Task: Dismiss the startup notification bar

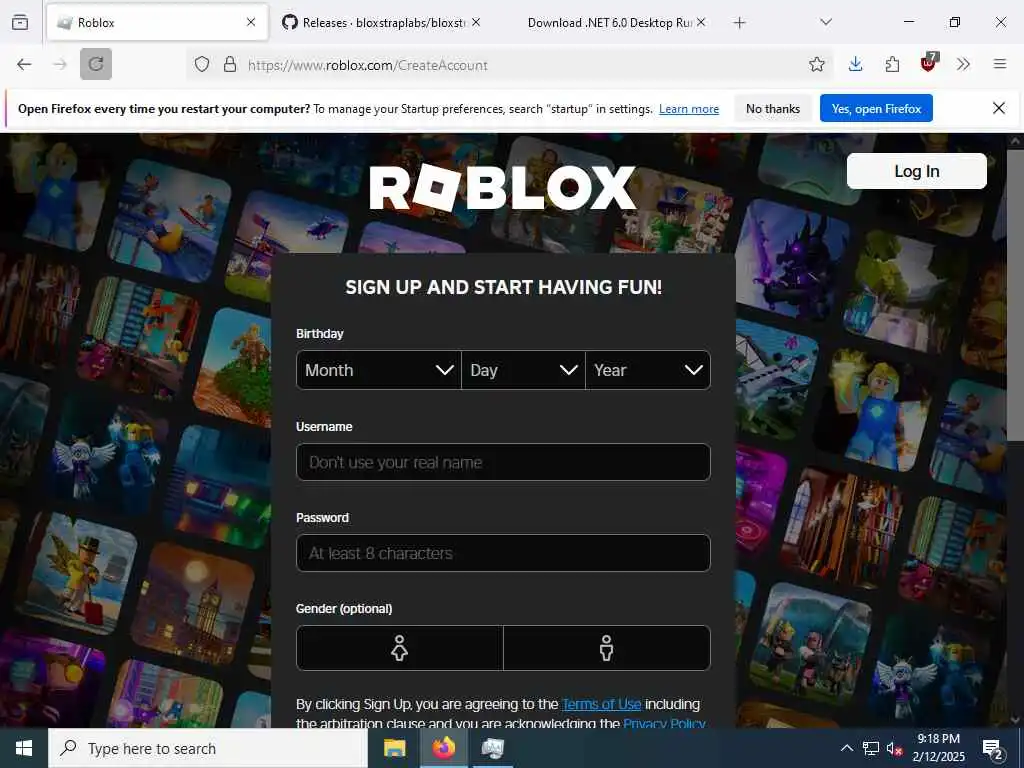Action: click(x=999, y=108)
